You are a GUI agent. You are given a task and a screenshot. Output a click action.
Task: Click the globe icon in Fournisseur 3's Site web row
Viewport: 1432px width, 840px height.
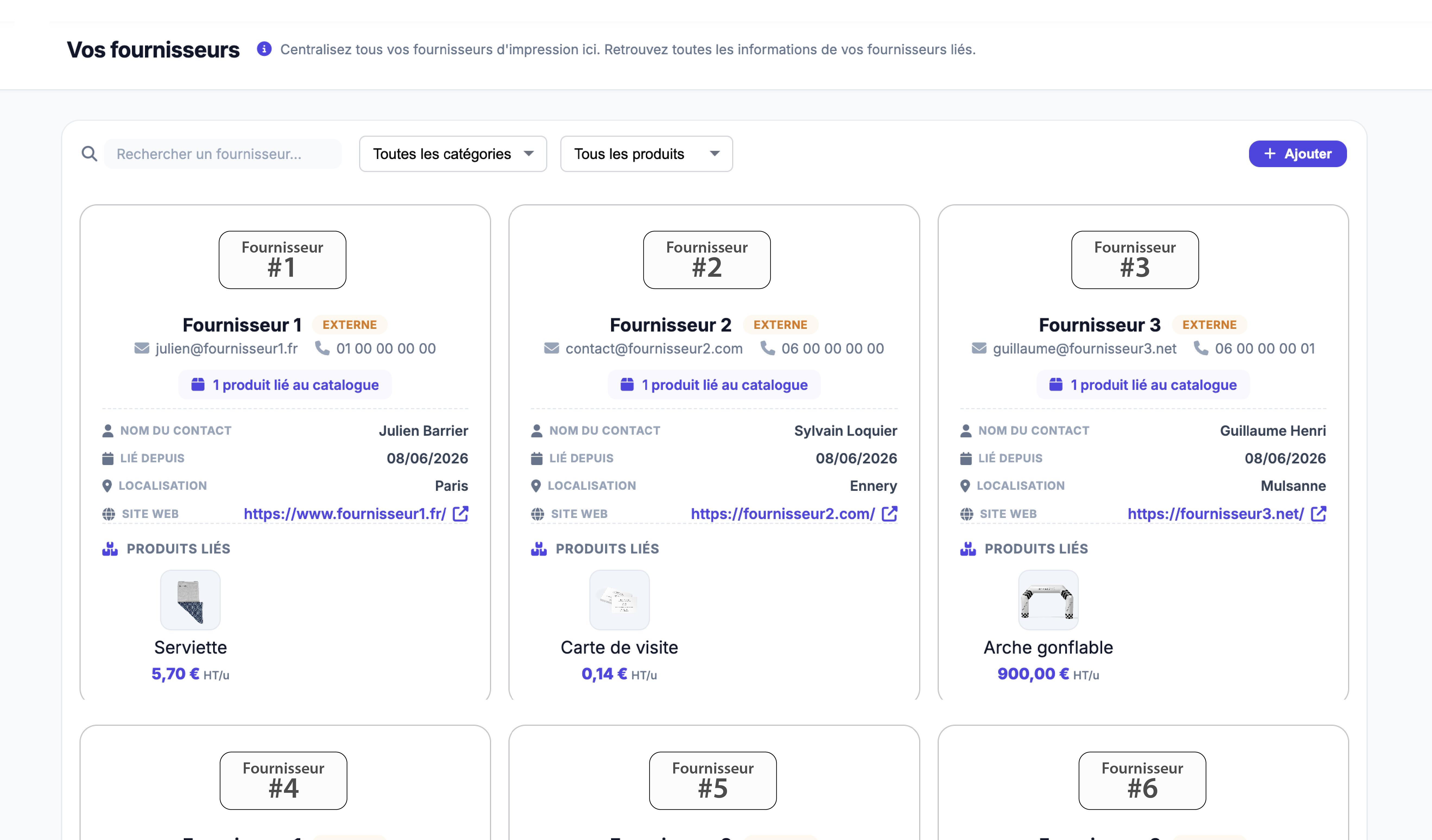coord(967,514)
